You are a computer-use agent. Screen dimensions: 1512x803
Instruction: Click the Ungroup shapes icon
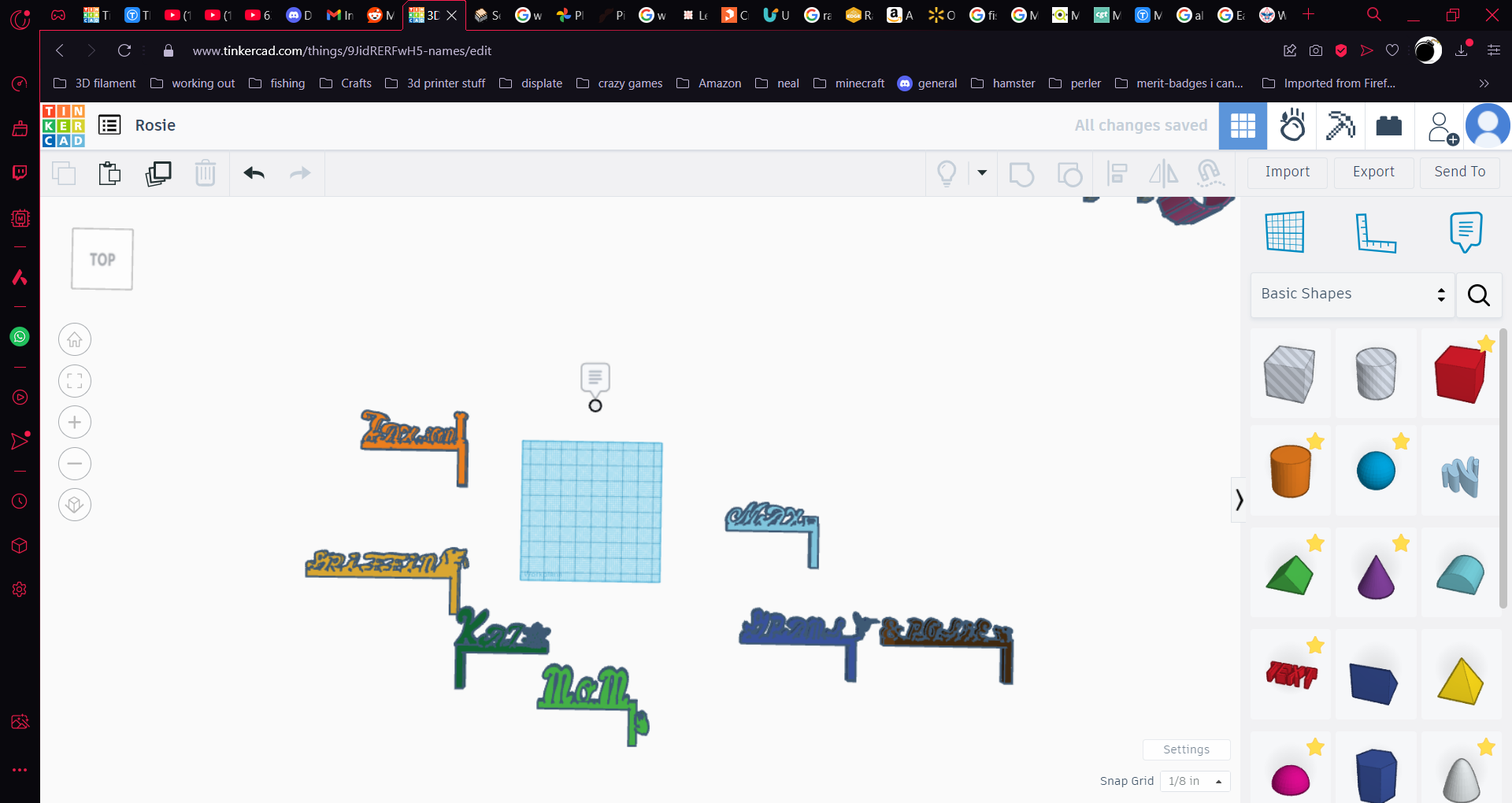point(1069,173)
